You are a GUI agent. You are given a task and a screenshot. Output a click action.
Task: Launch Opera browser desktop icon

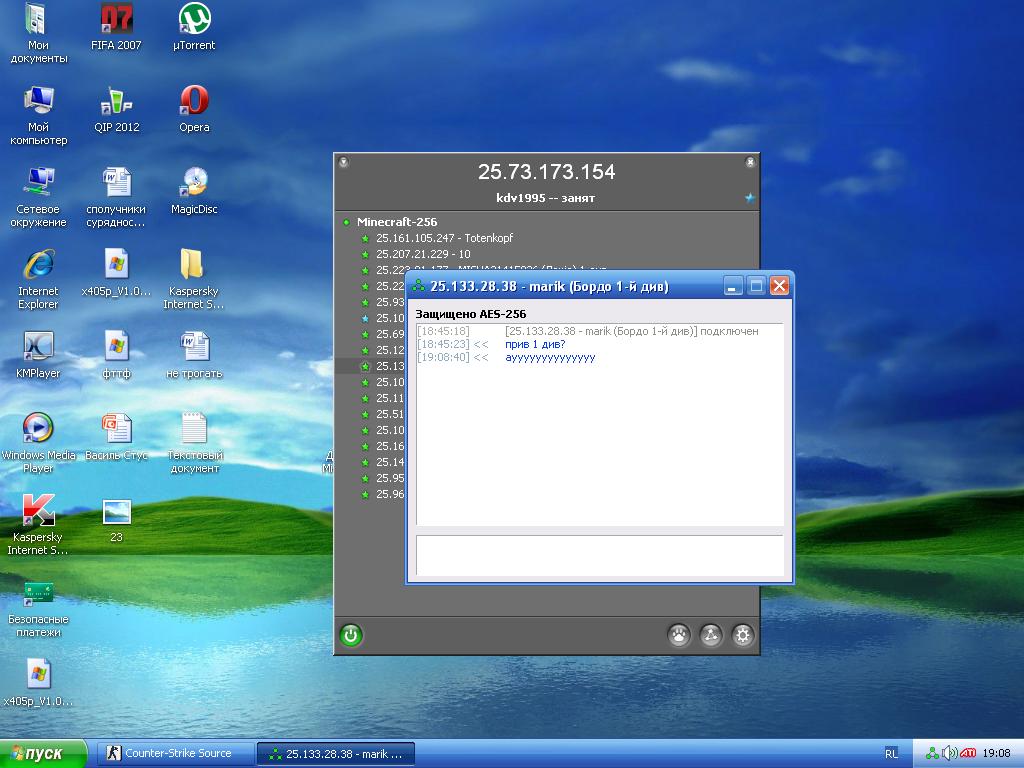coord(194,109)
